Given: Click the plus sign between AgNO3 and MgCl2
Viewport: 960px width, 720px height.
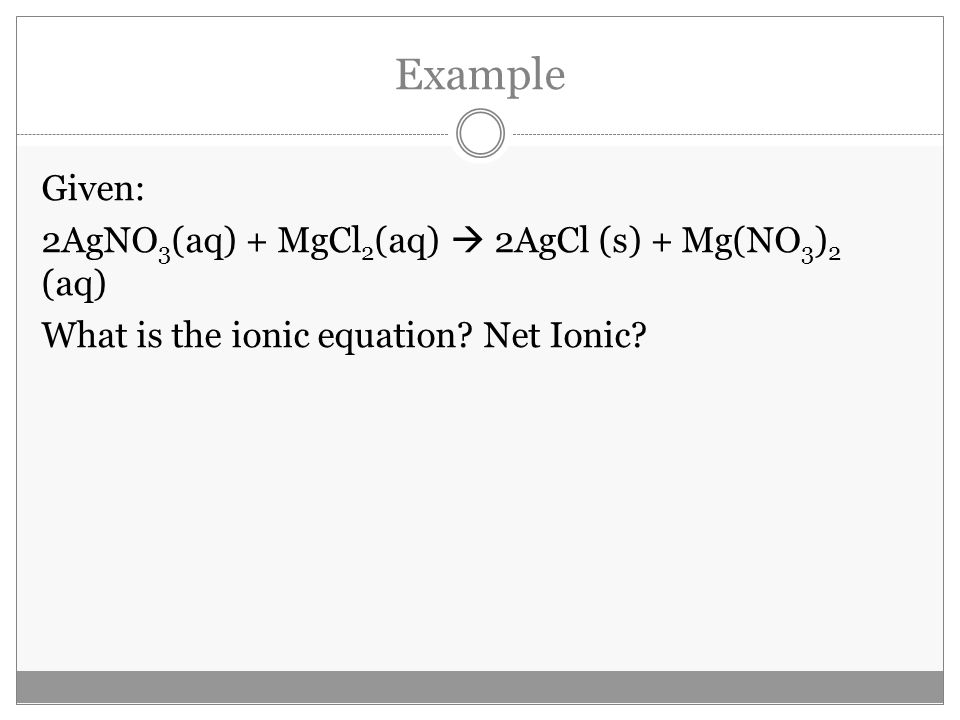Looking at the screenshot, I should coord(257,242).
